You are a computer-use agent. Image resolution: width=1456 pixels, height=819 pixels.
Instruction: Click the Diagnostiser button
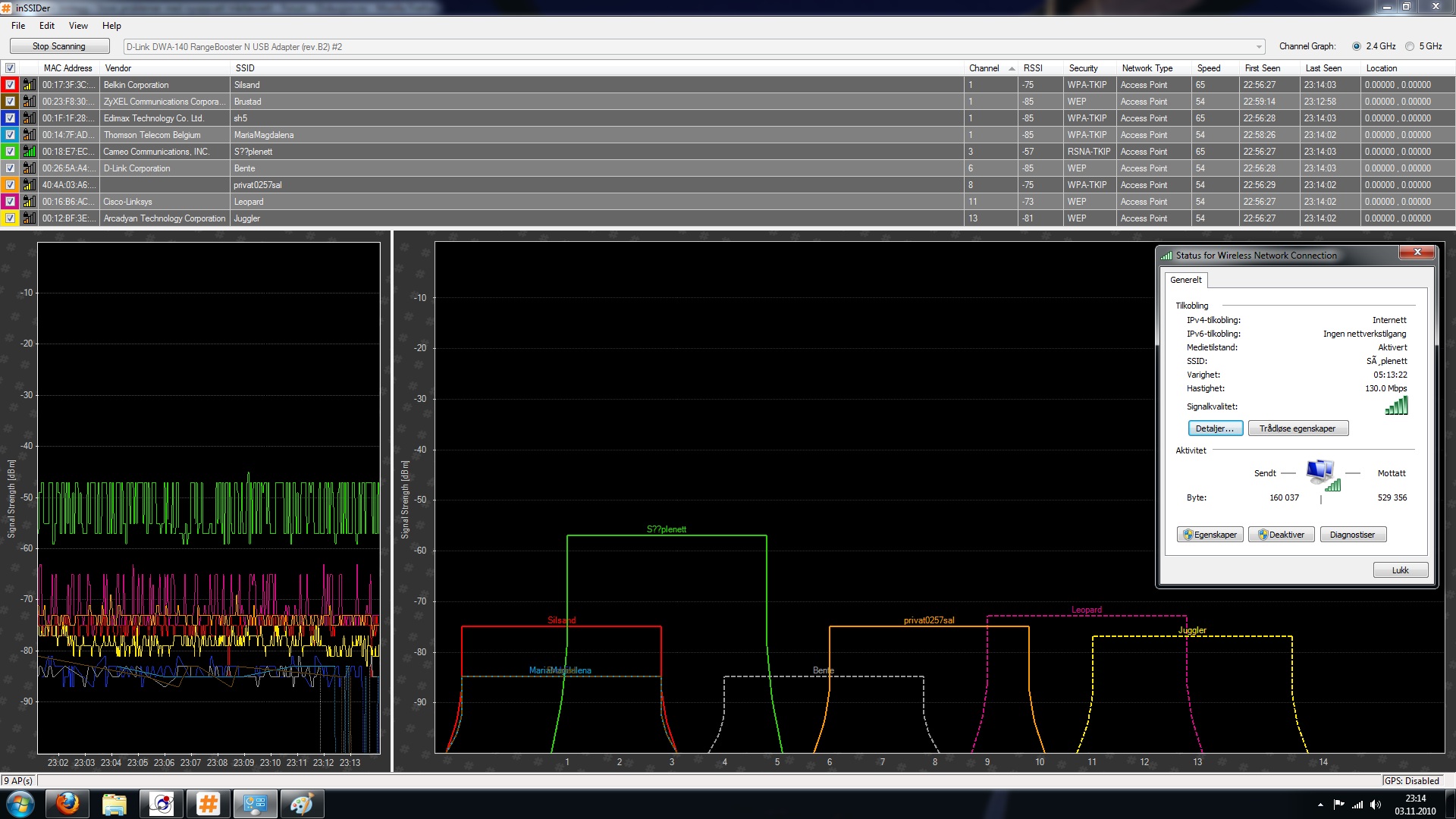click(1353, 535)
